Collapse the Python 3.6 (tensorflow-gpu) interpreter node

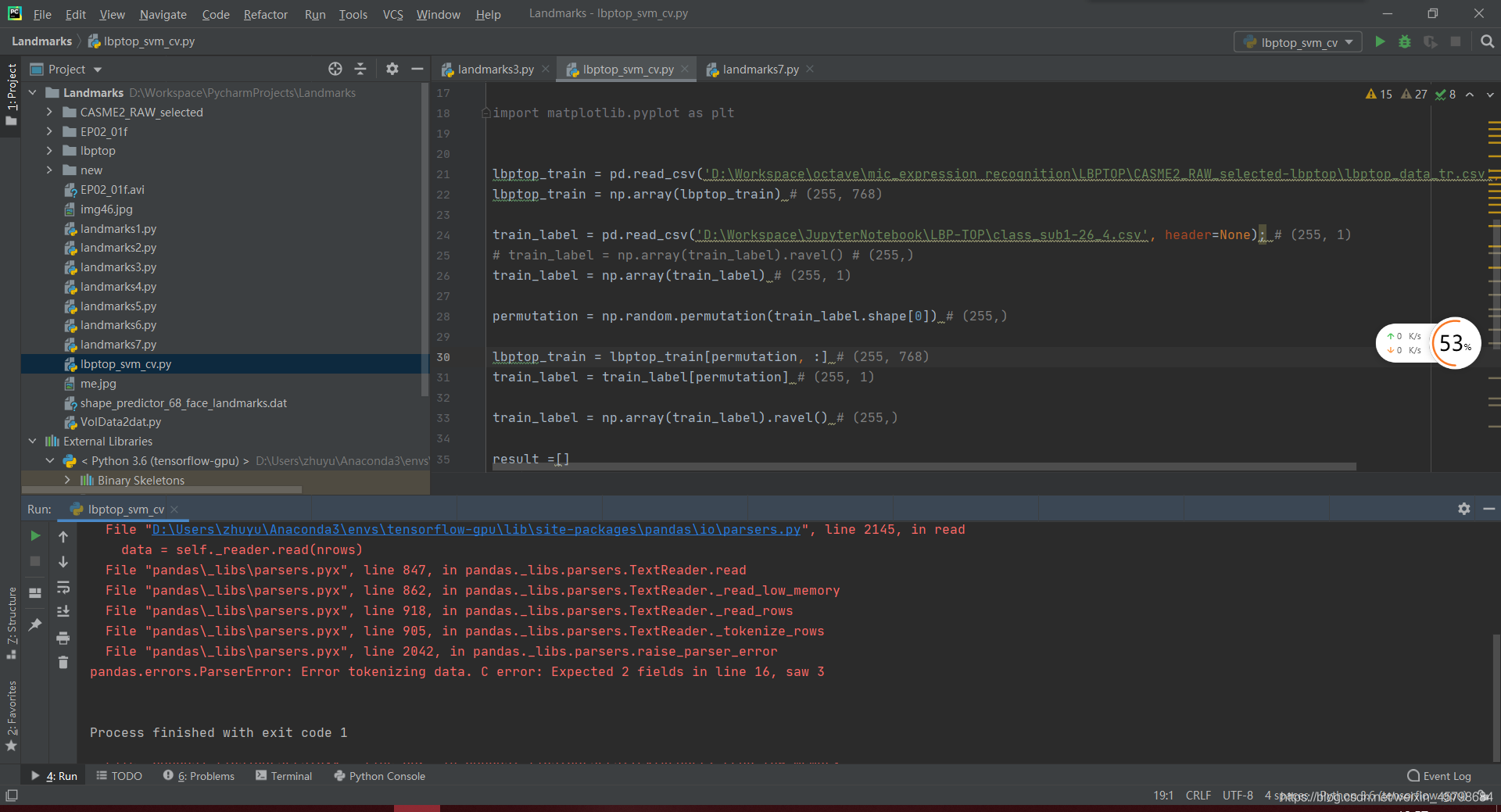click(x=49, y=460)
